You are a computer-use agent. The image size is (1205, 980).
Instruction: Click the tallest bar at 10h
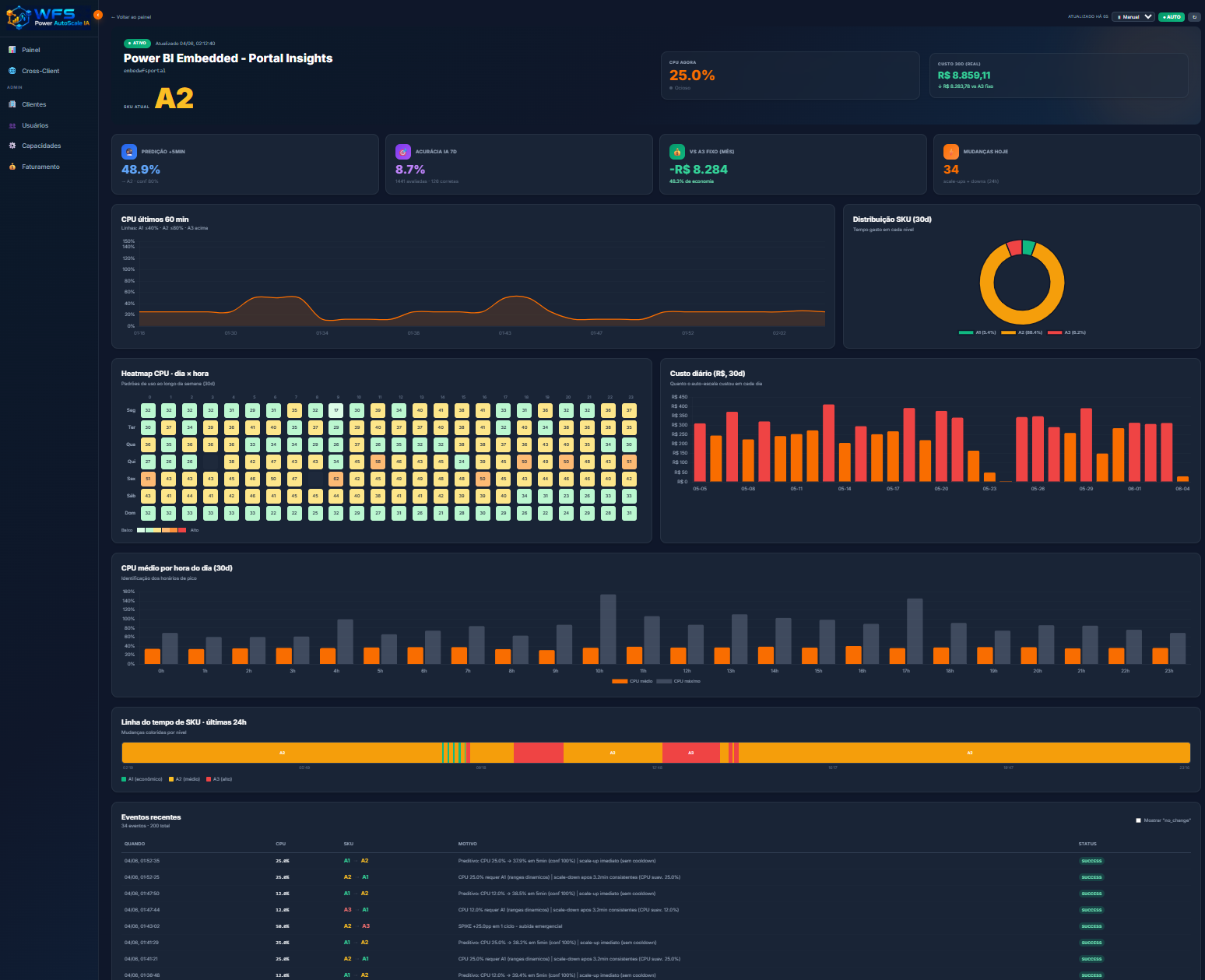(608, 629)
